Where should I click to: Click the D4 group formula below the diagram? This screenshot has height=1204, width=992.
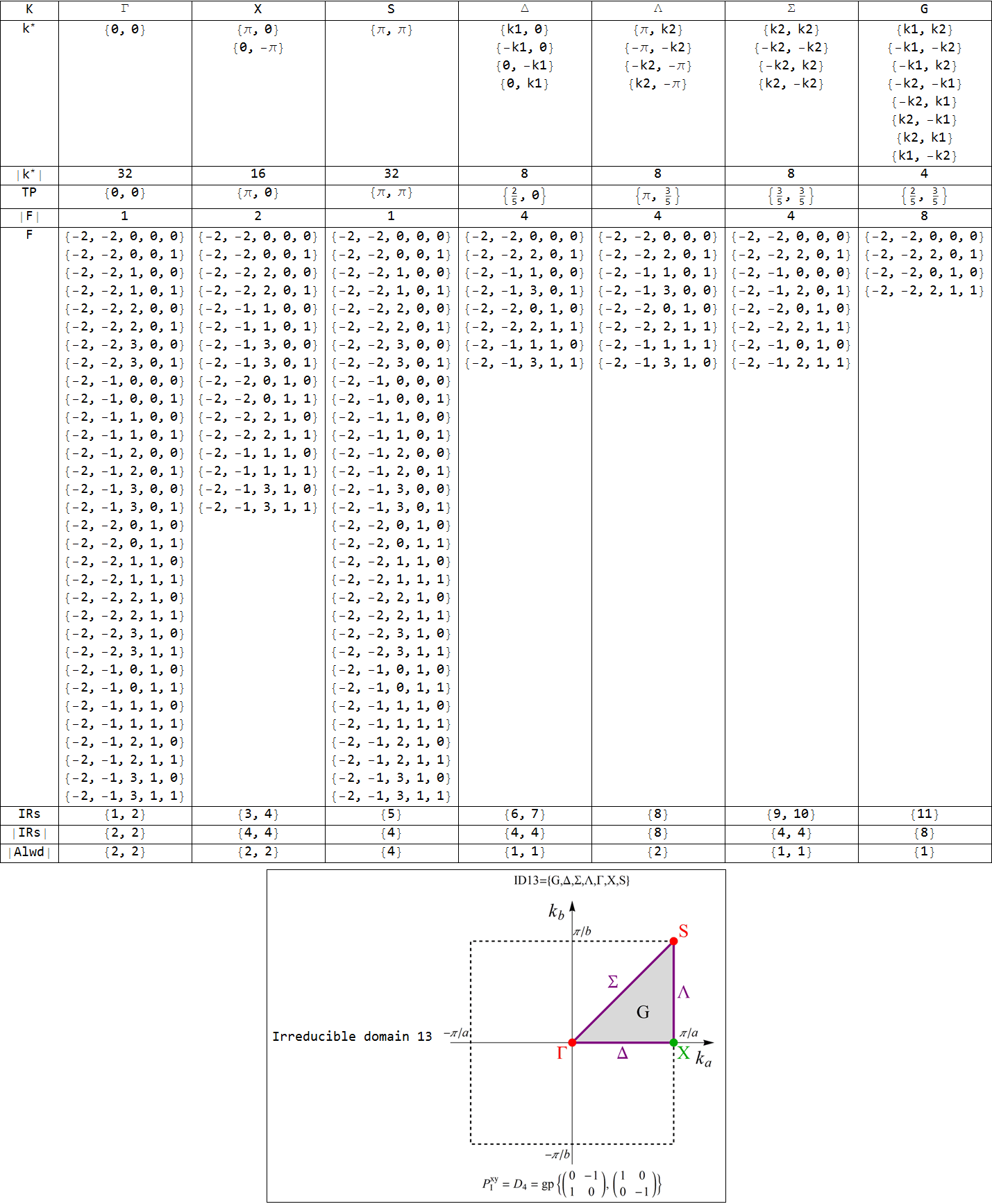click(x=571, y=1184)
